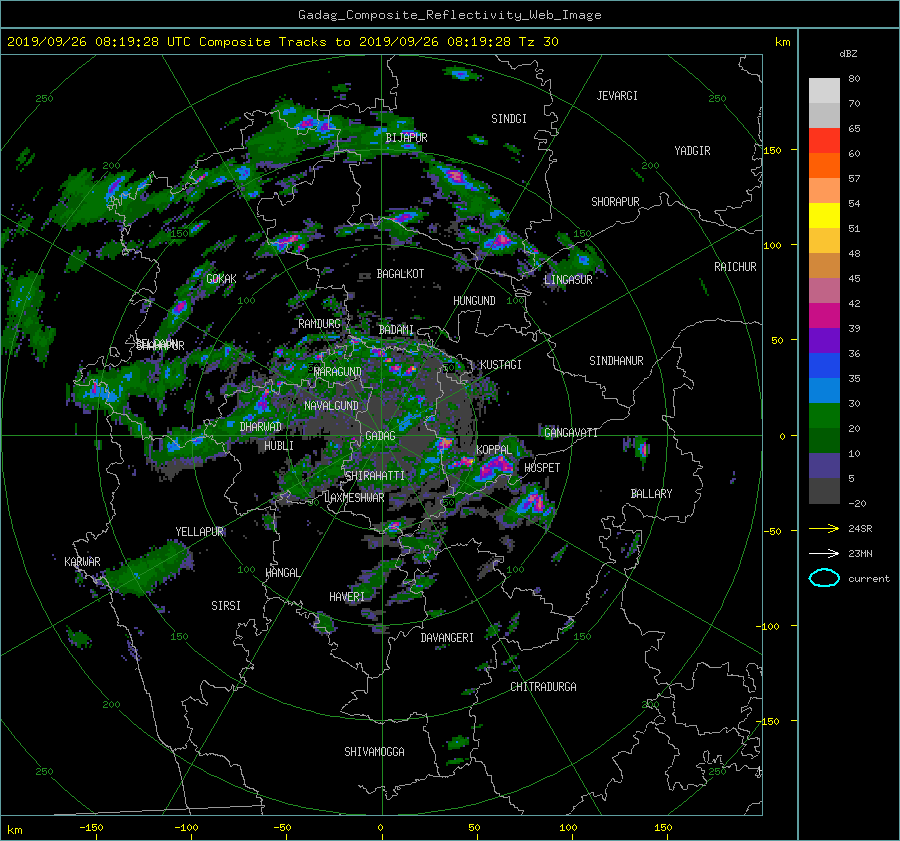Click the GANGAVATI city label
The width and height of the screenshot is (900, 841).
(x=571, y=432)
